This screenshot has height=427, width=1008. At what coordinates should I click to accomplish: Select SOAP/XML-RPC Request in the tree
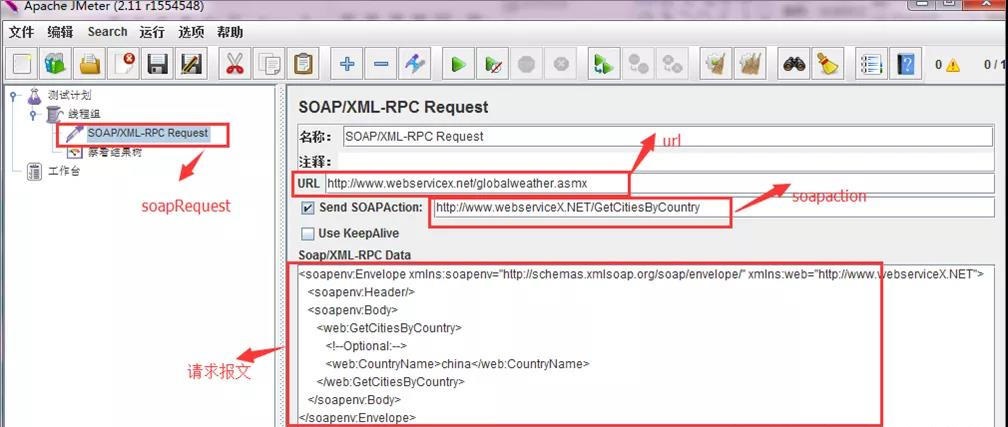(x=148, y=133)
